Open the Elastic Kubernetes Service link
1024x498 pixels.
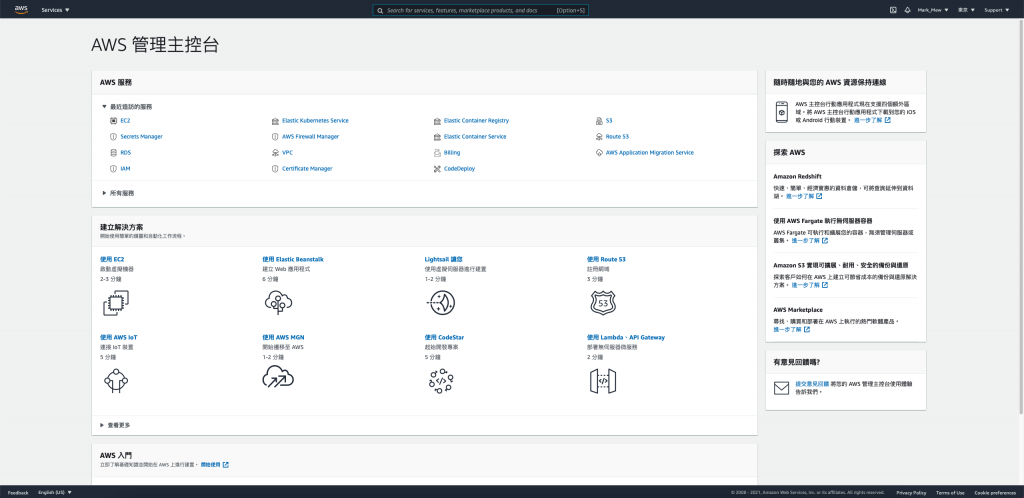coord(315,121)
